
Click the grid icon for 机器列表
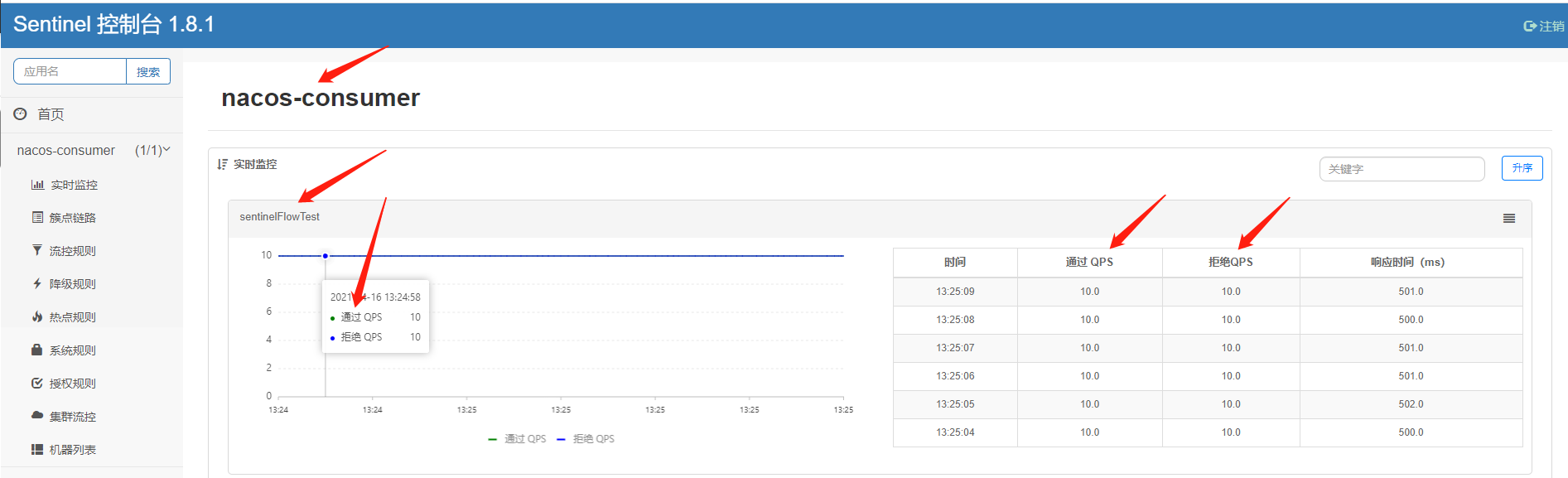(37, 449)
